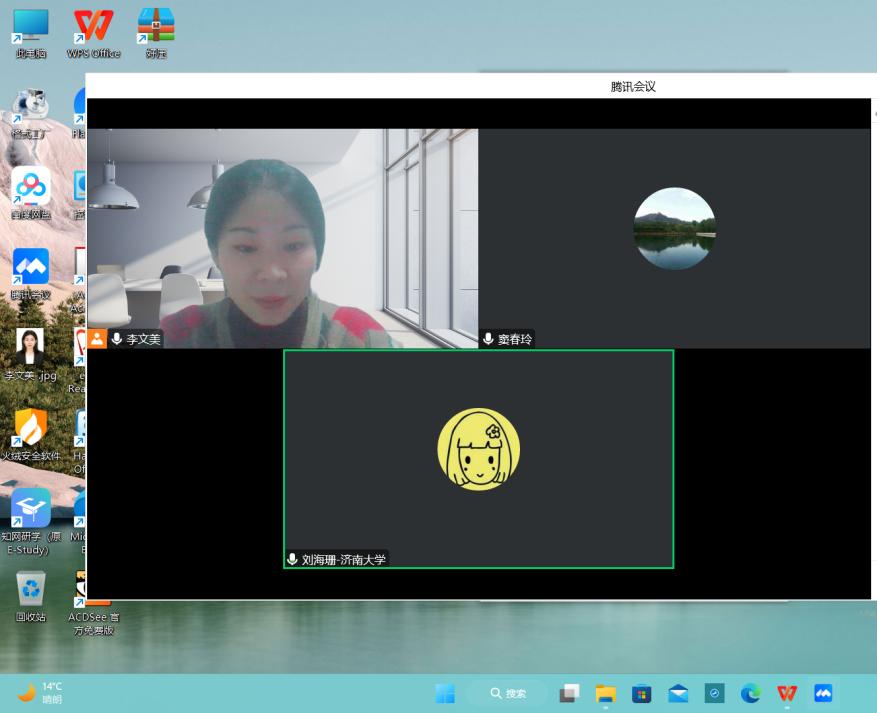Open the 回收站 recycle bin
The image size is (877, 713).
click(30, 590)
